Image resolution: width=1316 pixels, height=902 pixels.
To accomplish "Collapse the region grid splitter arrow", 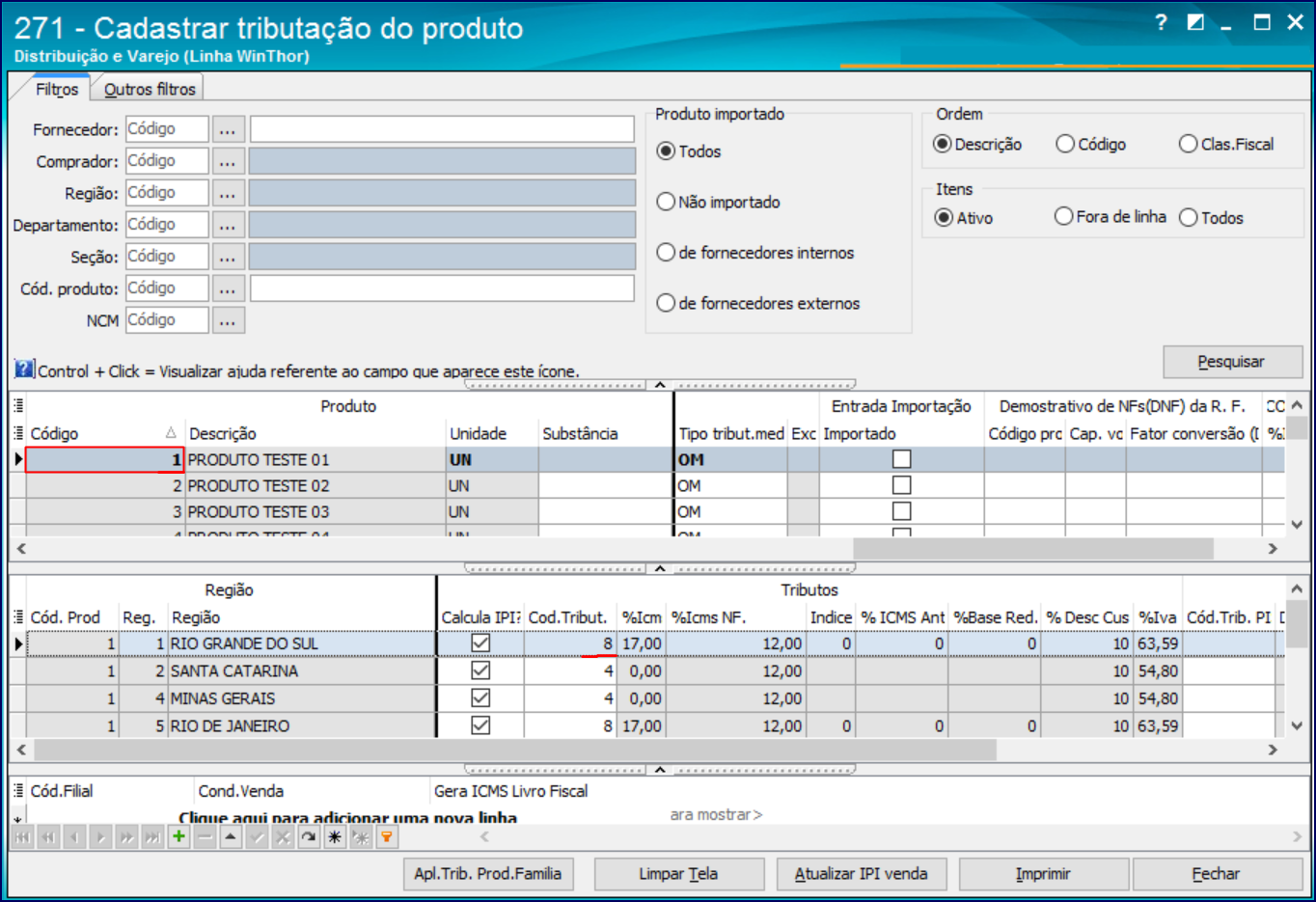I will tap(660, 770).
